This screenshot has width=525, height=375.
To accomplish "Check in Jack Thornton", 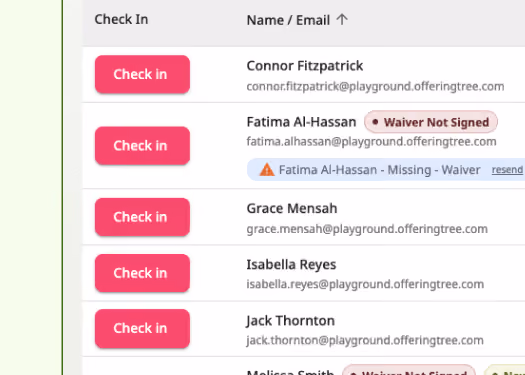I will [142, 328].
